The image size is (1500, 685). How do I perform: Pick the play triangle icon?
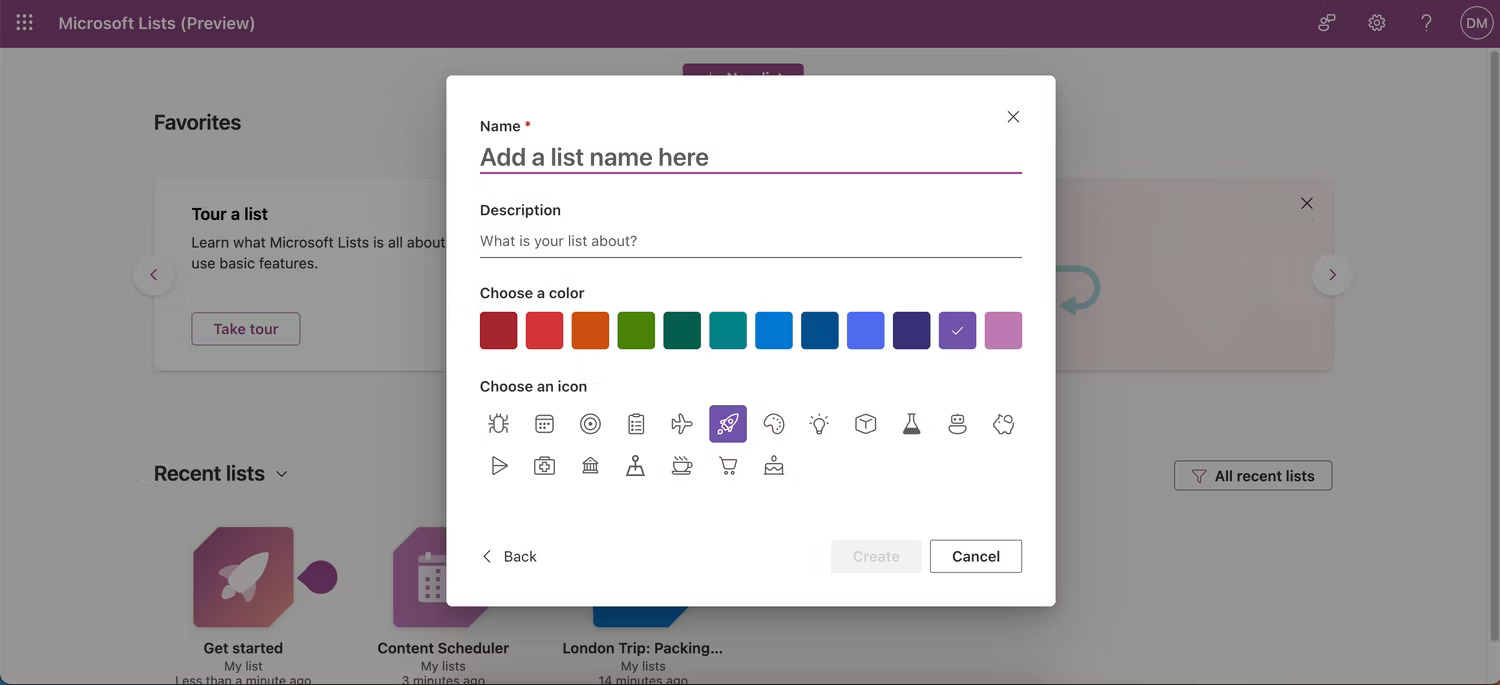(x=498, y=466)
